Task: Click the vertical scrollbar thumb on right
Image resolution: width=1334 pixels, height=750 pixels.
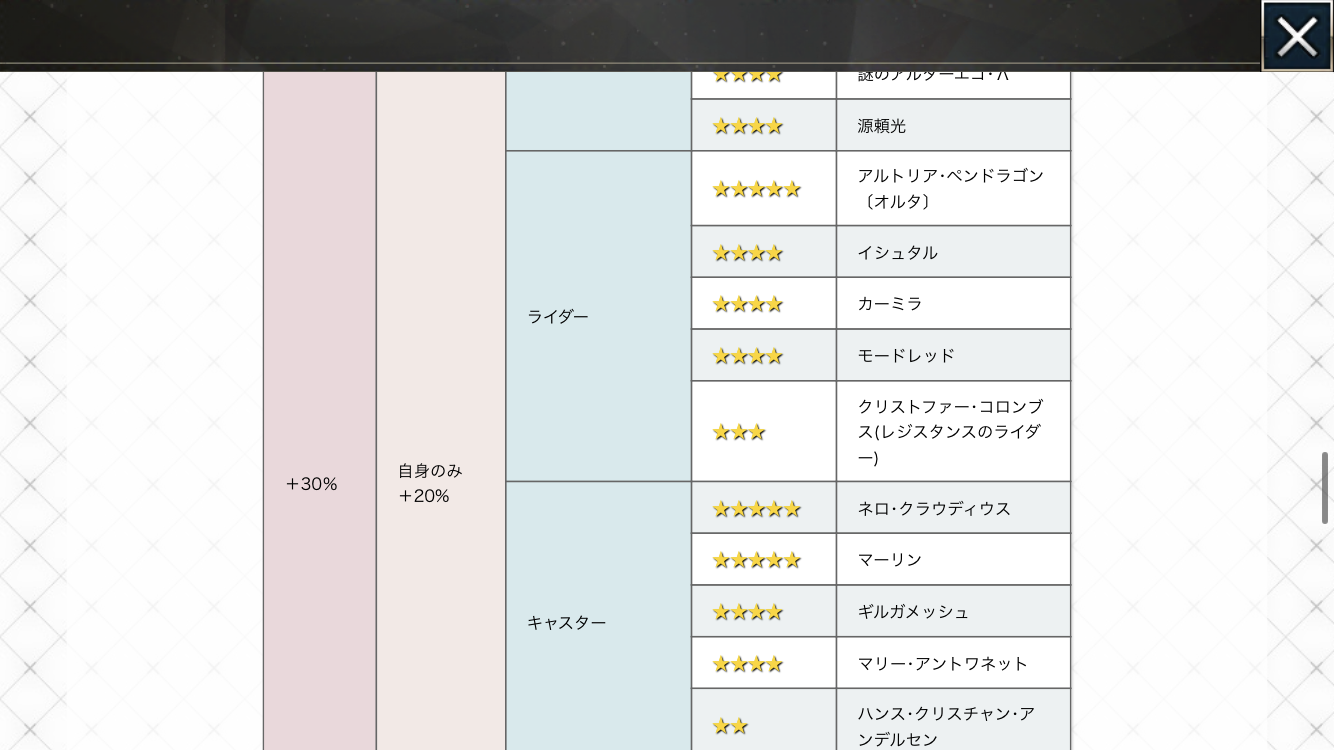Action: tap(1325, 488)
